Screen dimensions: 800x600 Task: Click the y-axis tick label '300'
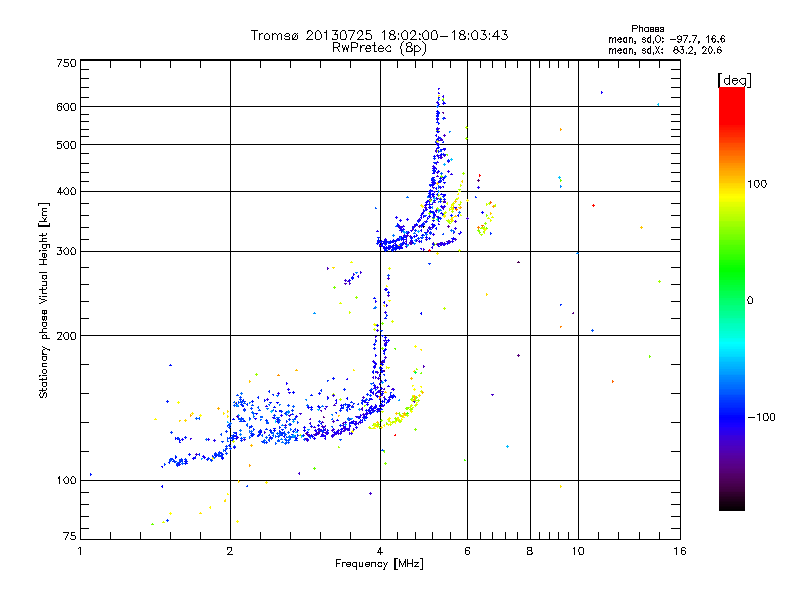(x=67, y=251)
